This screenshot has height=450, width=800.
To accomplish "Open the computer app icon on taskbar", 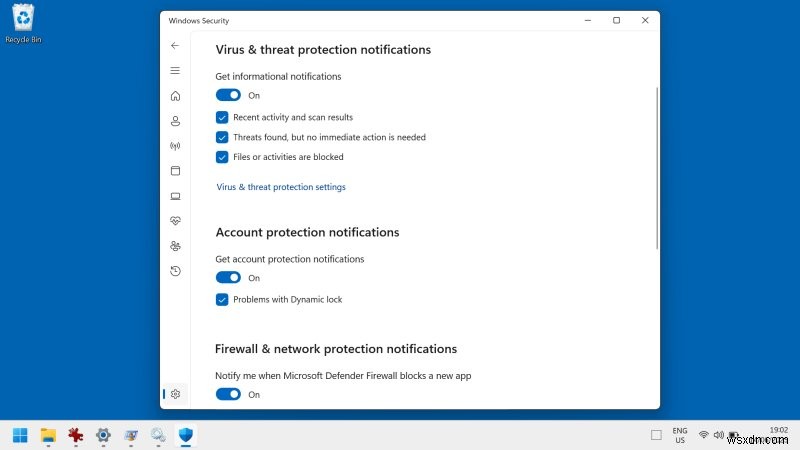I will [131, 435].
